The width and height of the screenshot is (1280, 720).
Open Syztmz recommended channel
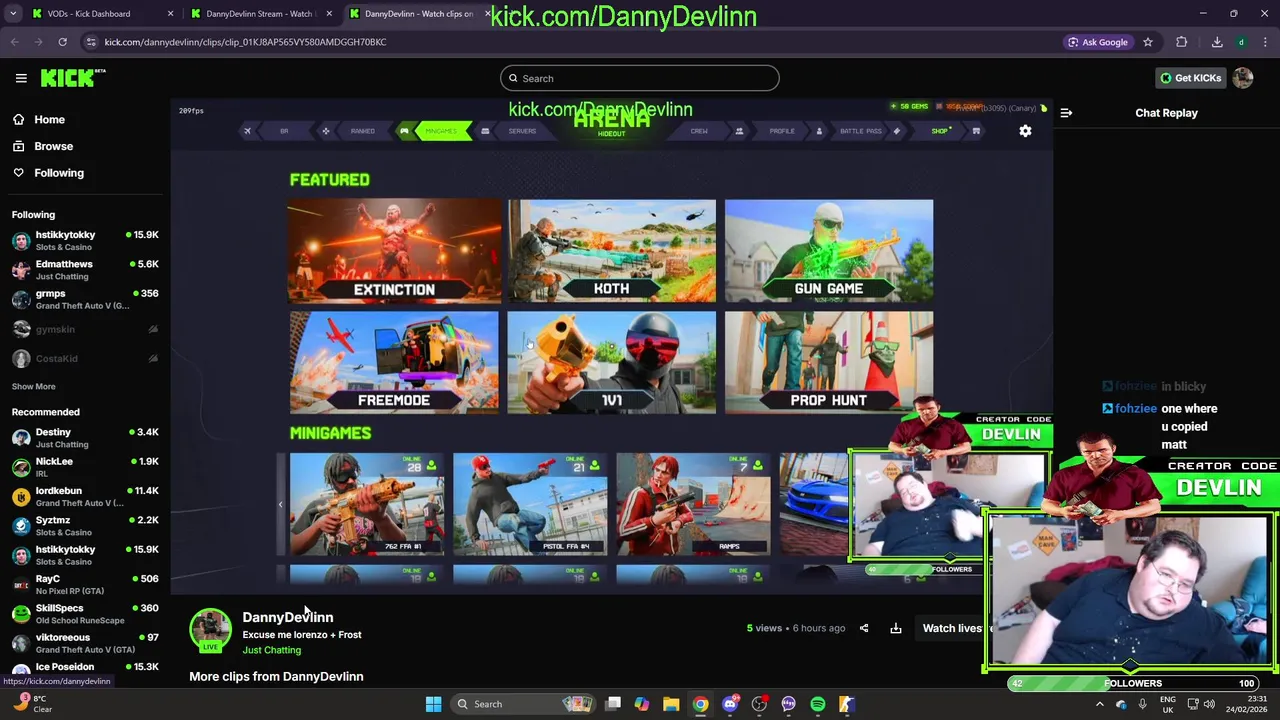tap(85, 526)
